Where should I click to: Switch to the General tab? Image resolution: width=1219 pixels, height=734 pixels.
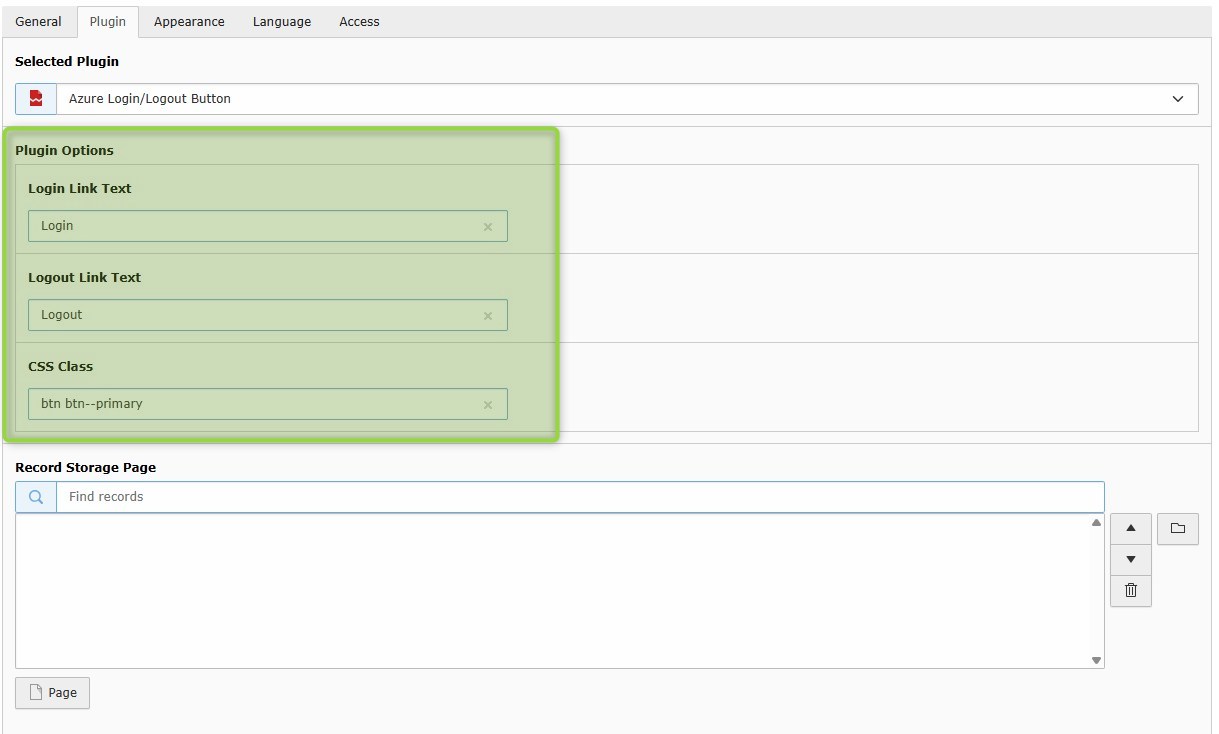tap(38, 21)
